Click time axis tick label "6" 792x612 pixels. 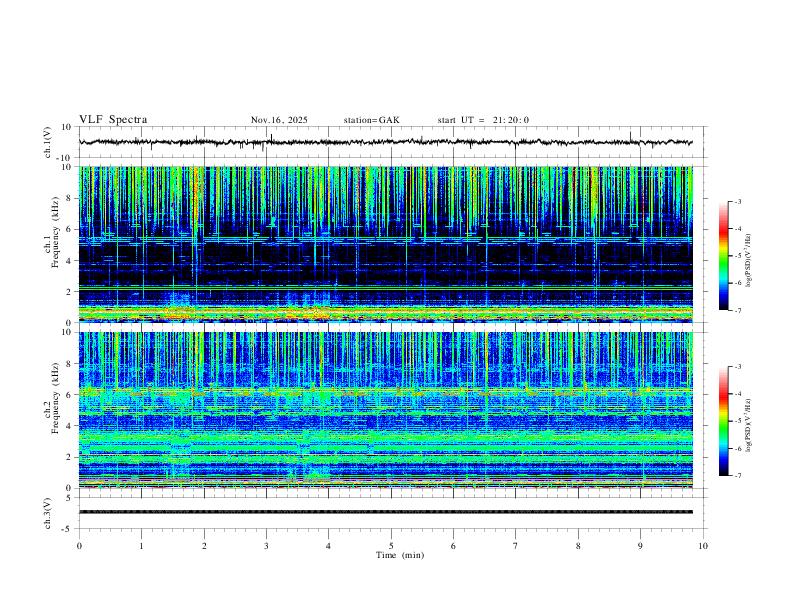coord(453,546)
